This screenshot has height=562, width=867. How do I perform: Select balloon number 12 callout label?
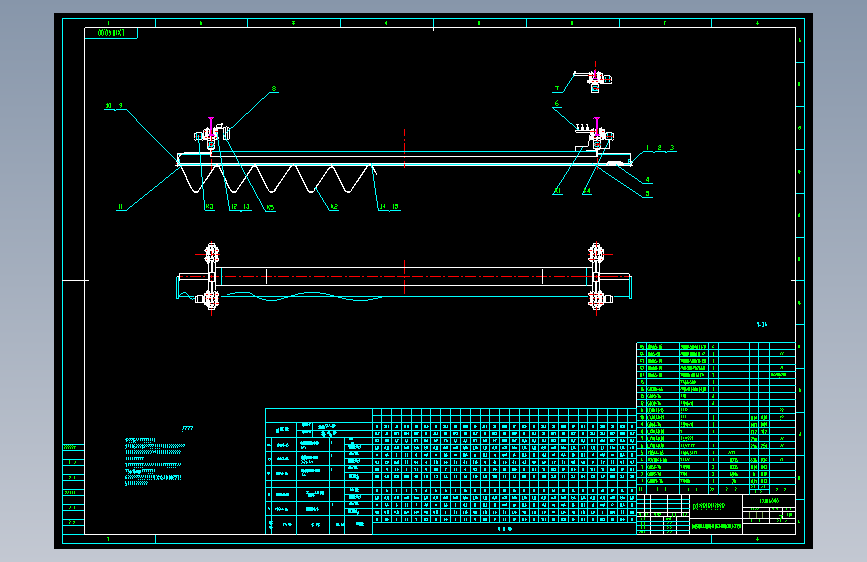pos(234,207)
